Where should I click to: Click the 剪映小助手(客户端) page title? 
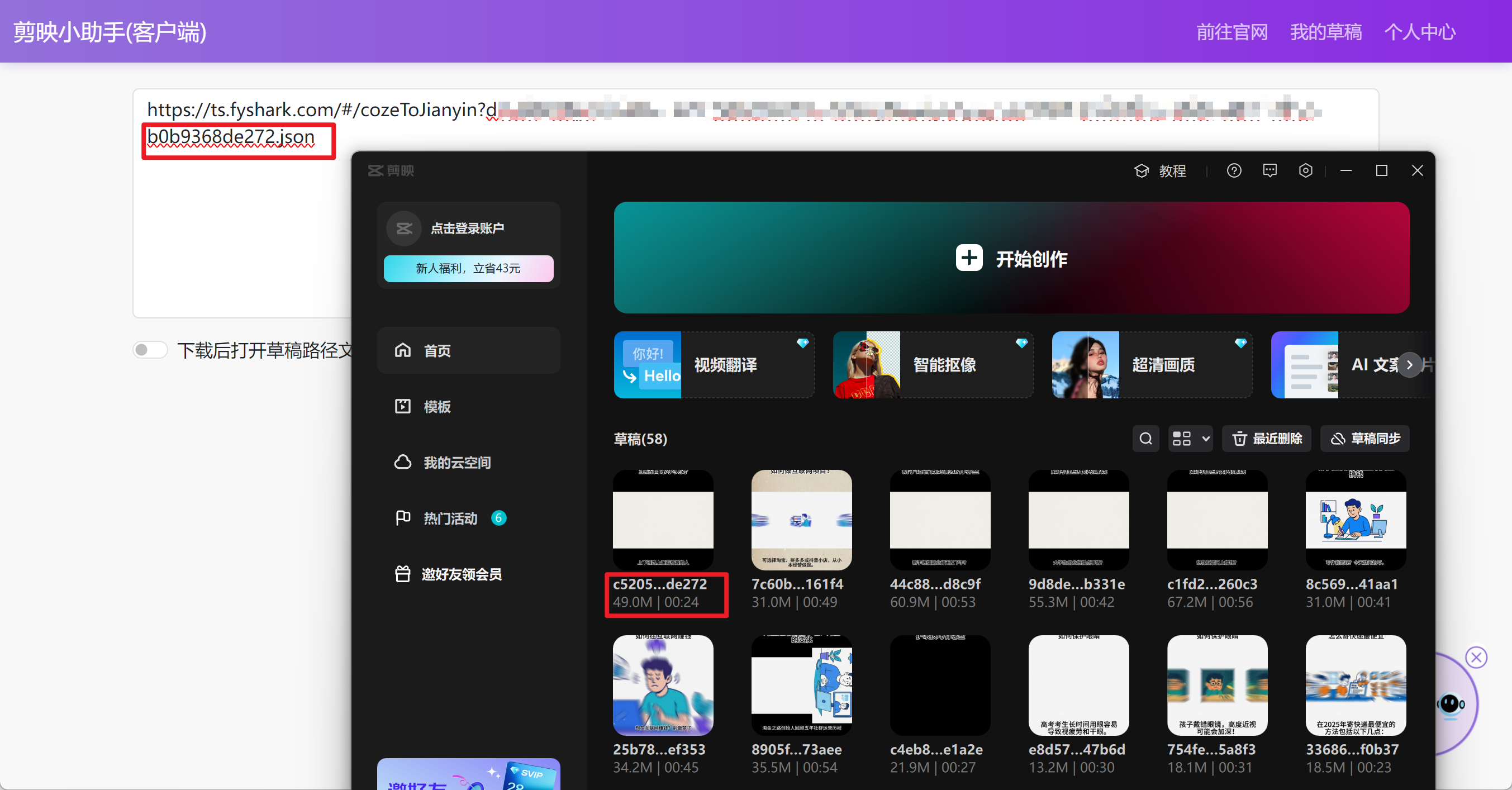(x=110, y=32)
